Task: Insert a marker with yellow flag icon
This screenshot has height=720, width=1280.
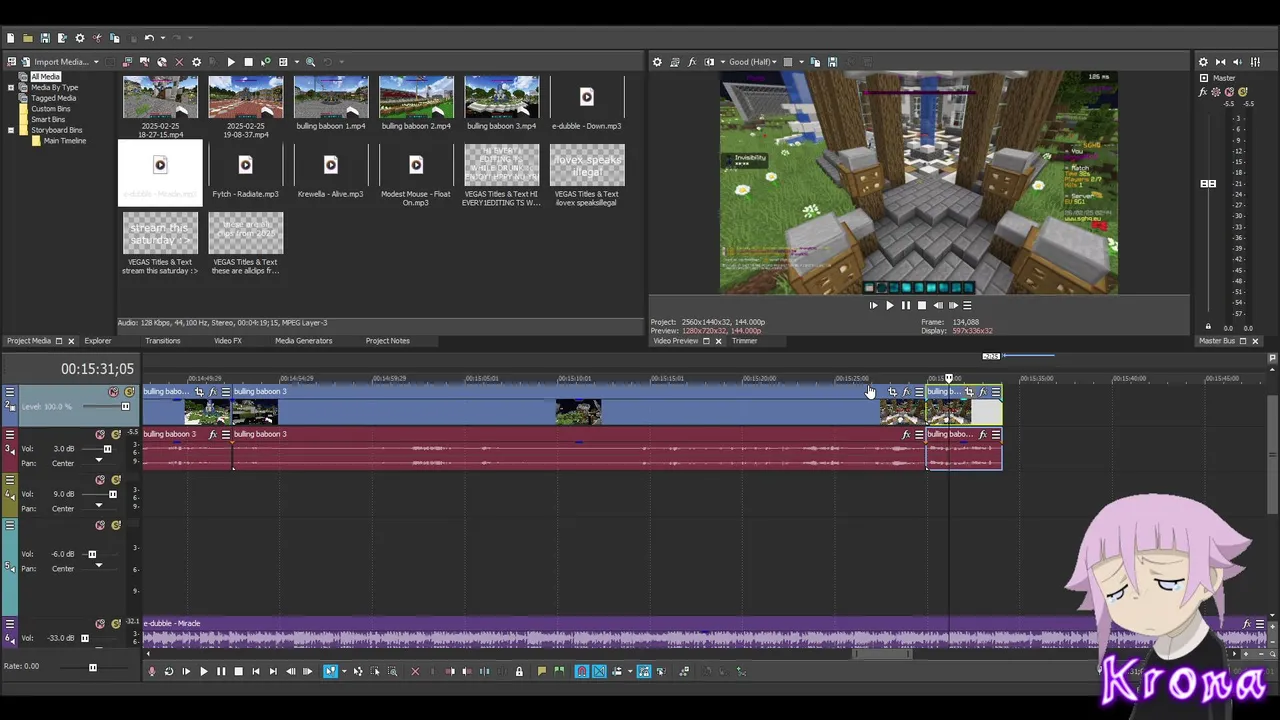Action: pyautogui.click(x=542, y=672)
